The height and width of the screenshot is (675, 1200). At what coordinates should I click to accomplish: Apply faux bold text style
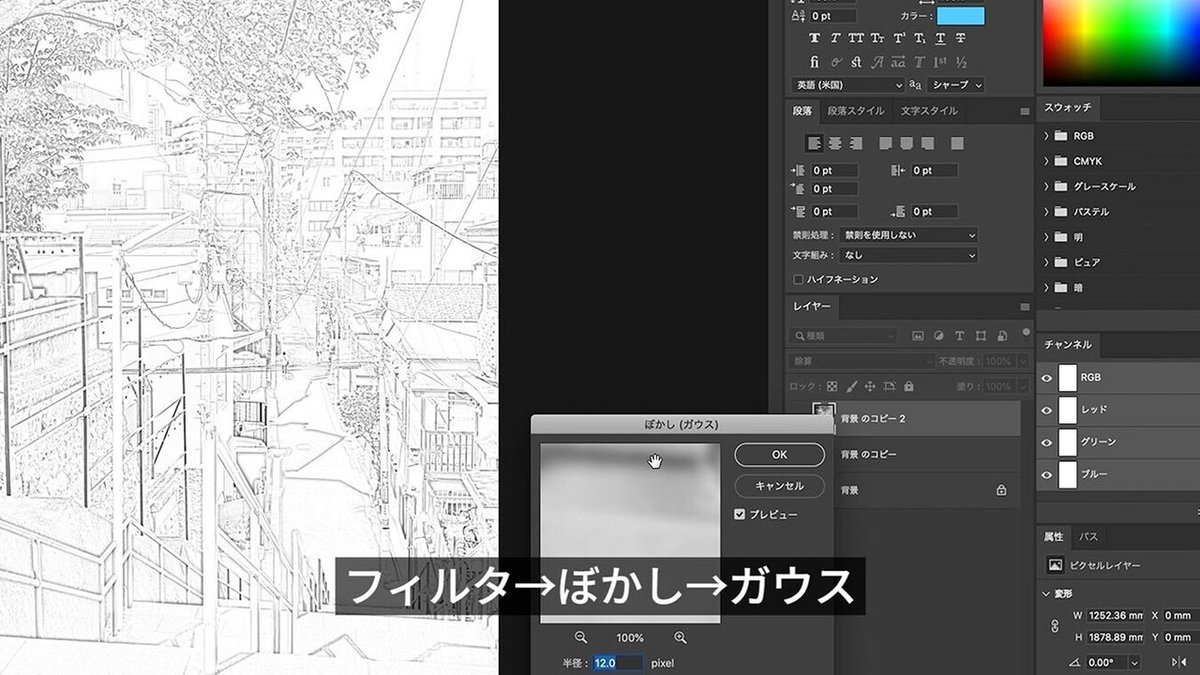coord(814,38)
